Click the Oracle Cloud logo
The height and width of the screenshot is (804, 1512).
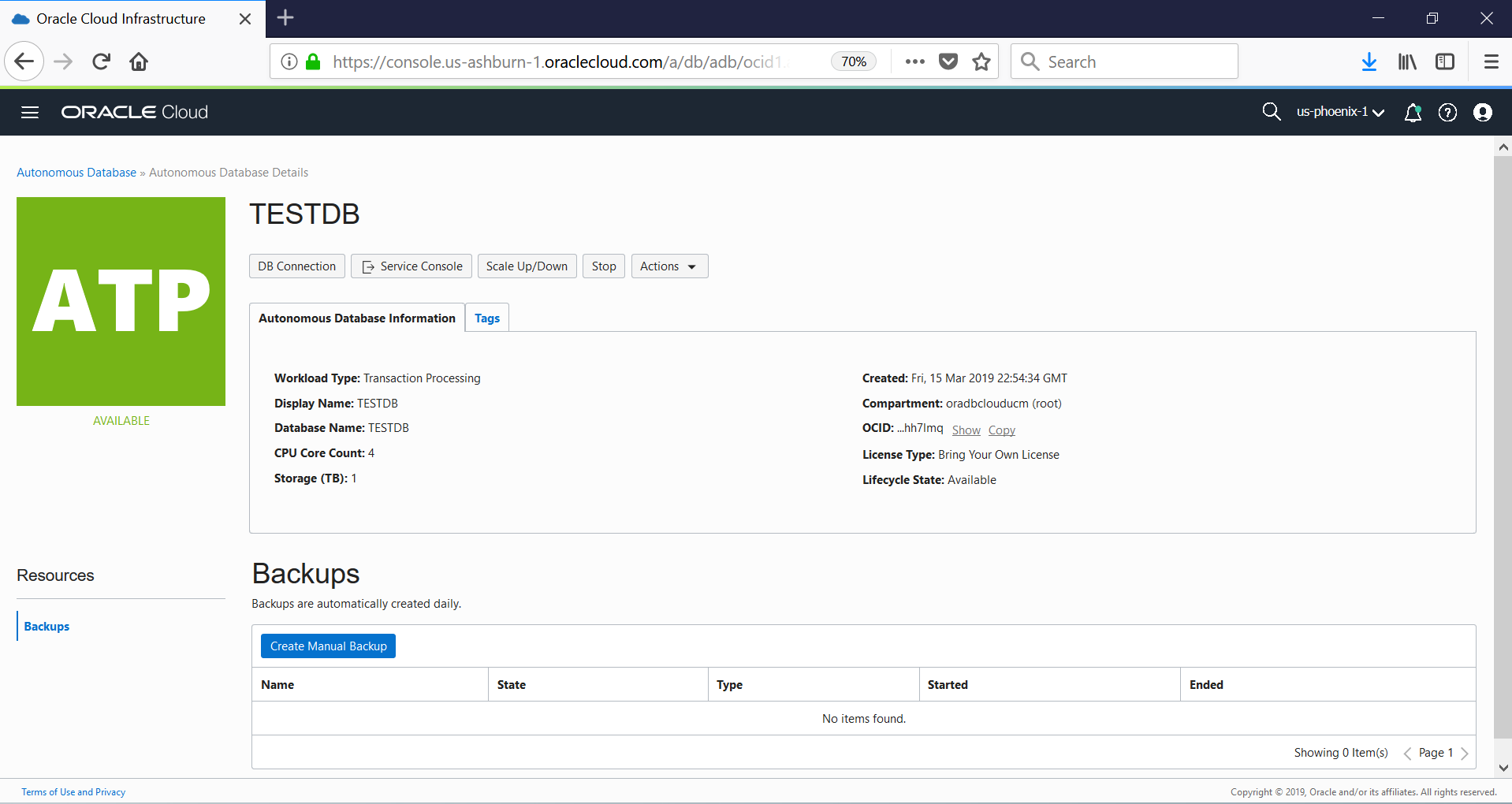tap(135, 112)
